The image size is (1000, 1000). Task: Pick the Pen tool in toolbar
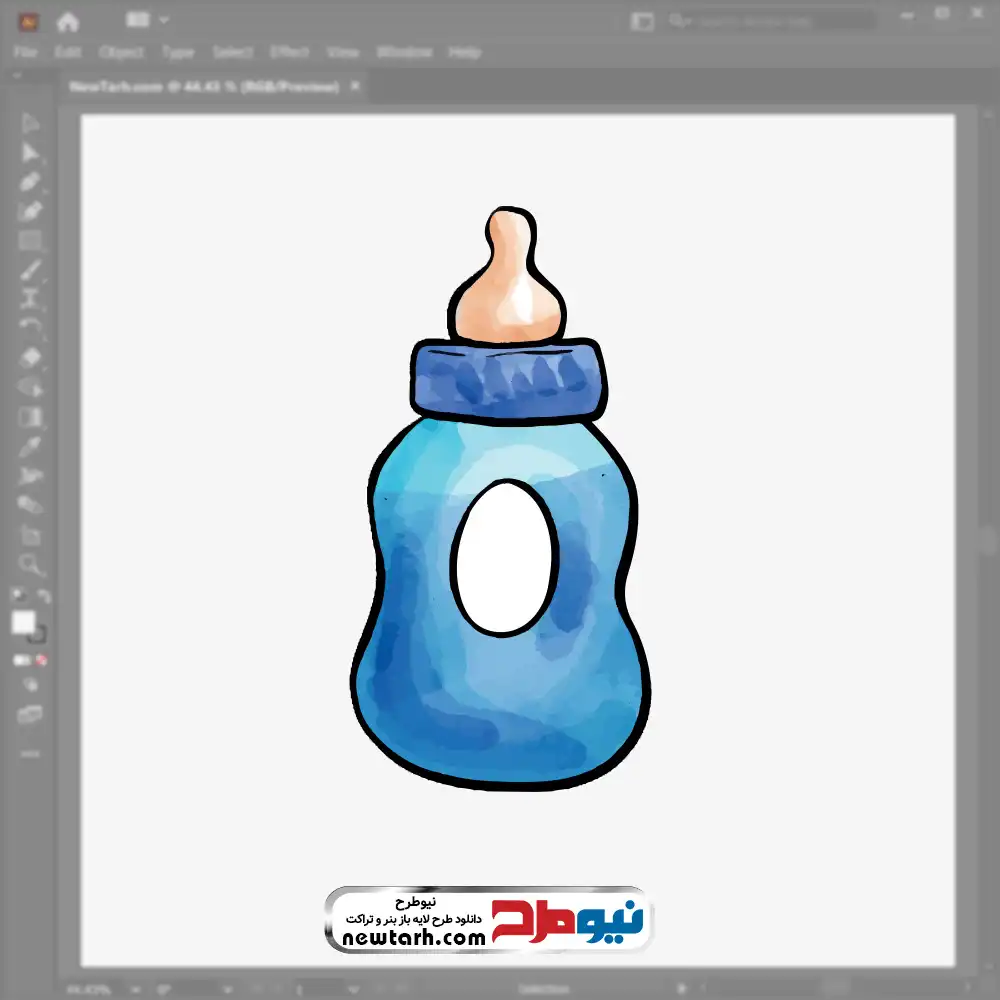tap(30, 182)
